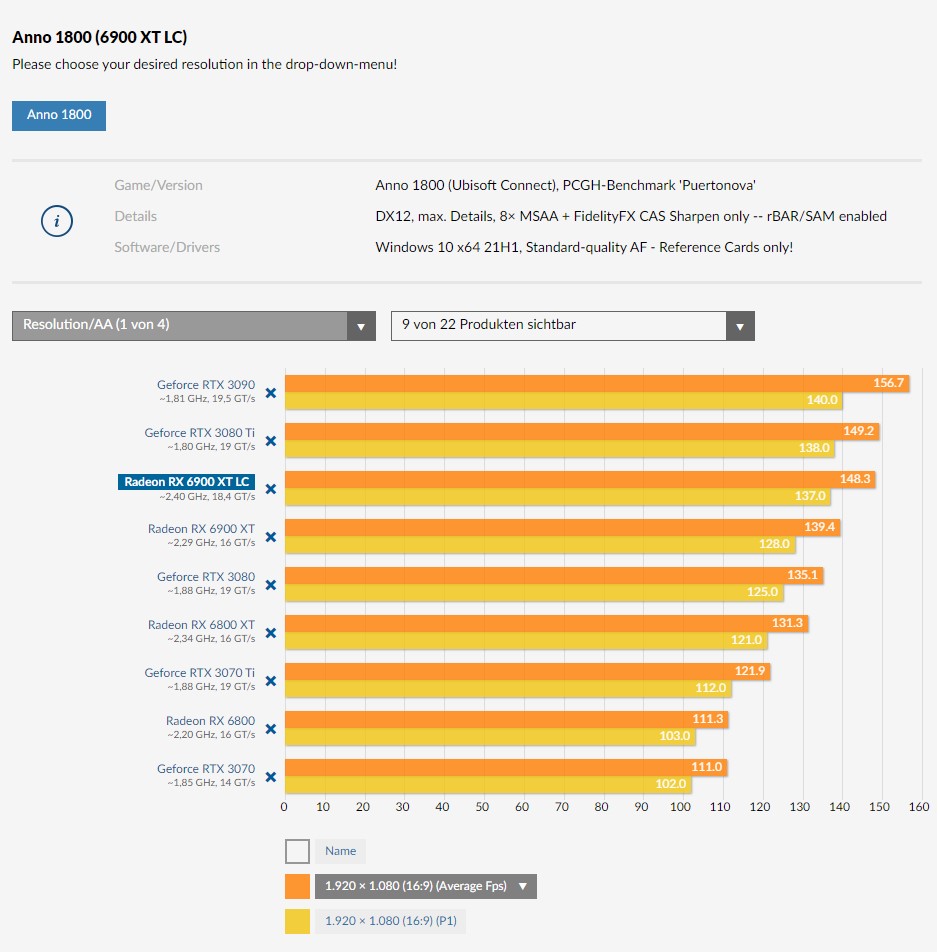Click the X icon next to Geforce RTX 3070 Ti

270,681
